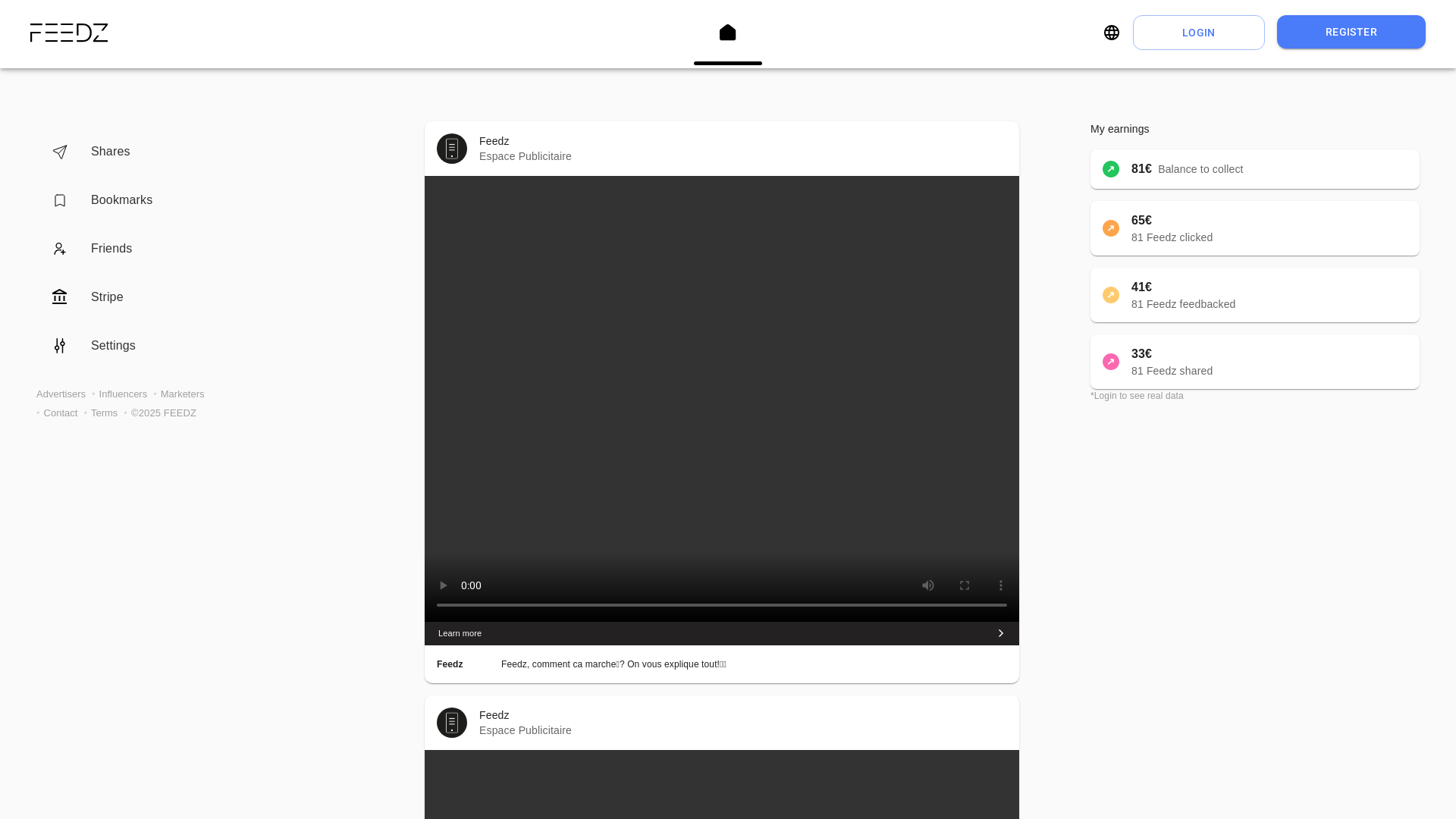Screen dimensions: 1456x819
Task: Go to Stripe sidebar item
Action: pyautogui.click(x=106, y=297)
